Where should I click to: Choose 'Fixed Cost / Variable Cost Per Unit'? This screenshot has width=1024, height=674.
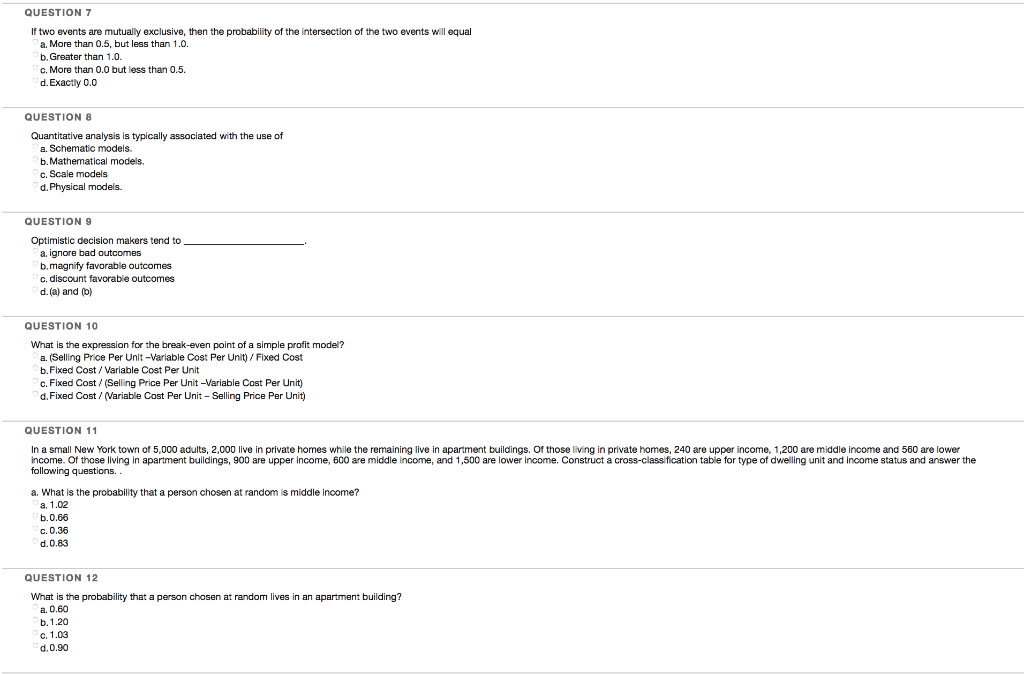33,370
